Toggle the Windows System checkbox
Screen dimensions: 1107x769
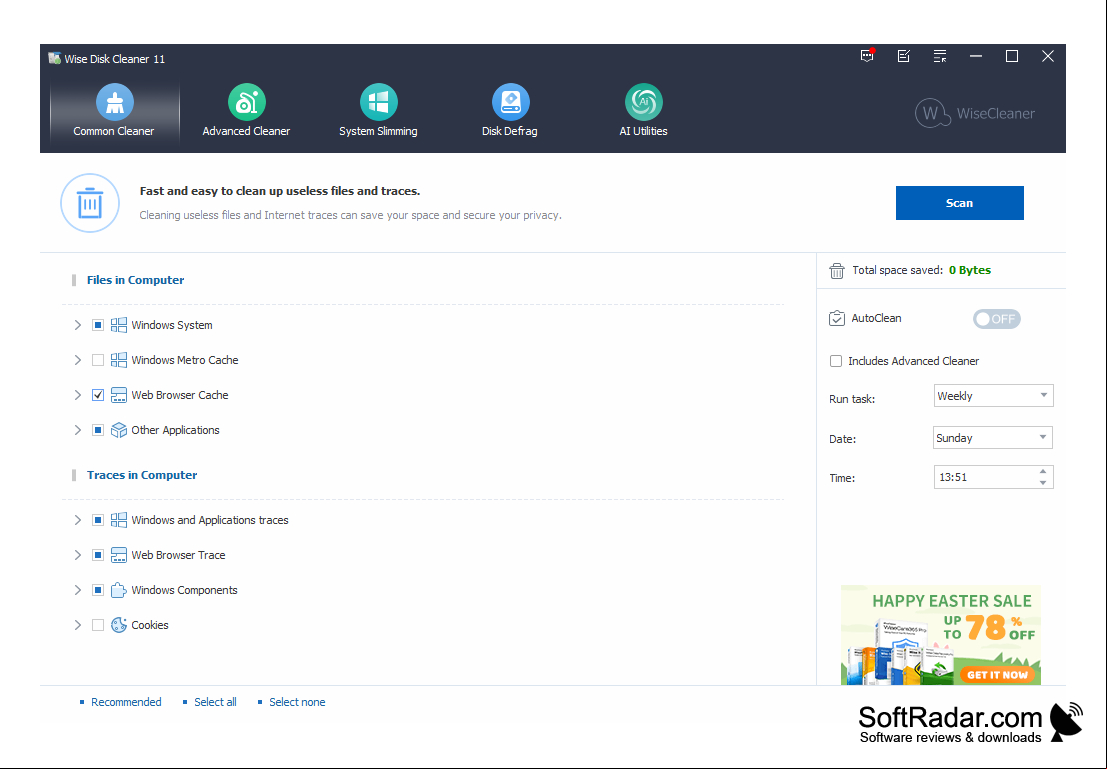coord(98,325)
